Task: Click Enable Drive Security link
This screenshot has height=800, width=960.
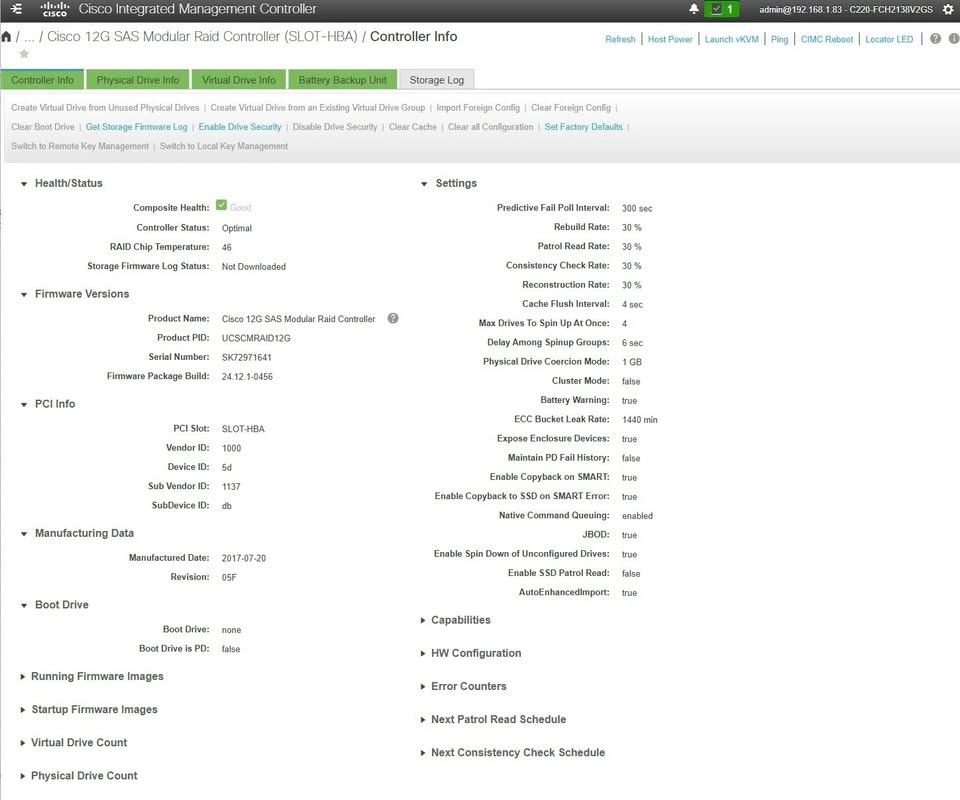Action: 240,127
